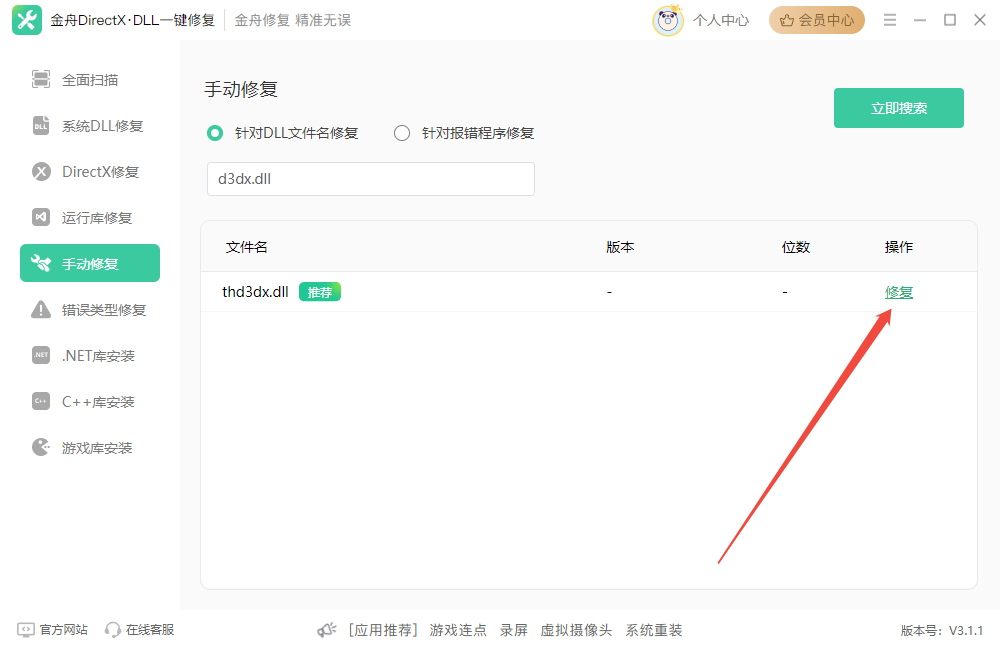
Task: Click the 文件名 column header
Action: [x=246, y=247]
